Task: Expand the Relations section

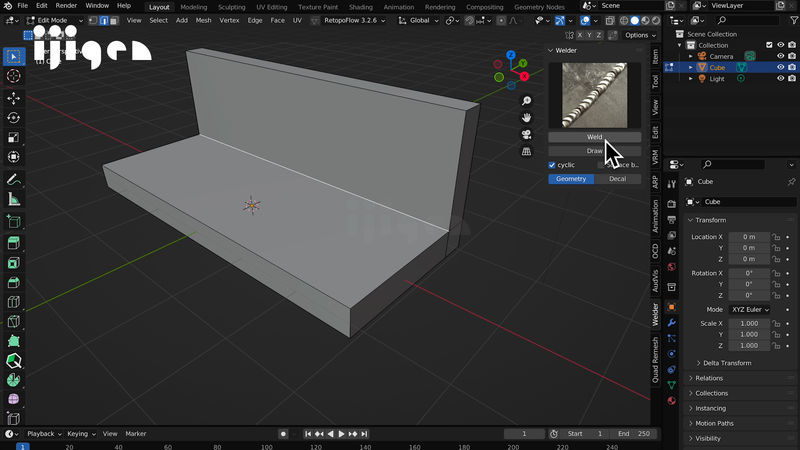Action: (709, 379)
